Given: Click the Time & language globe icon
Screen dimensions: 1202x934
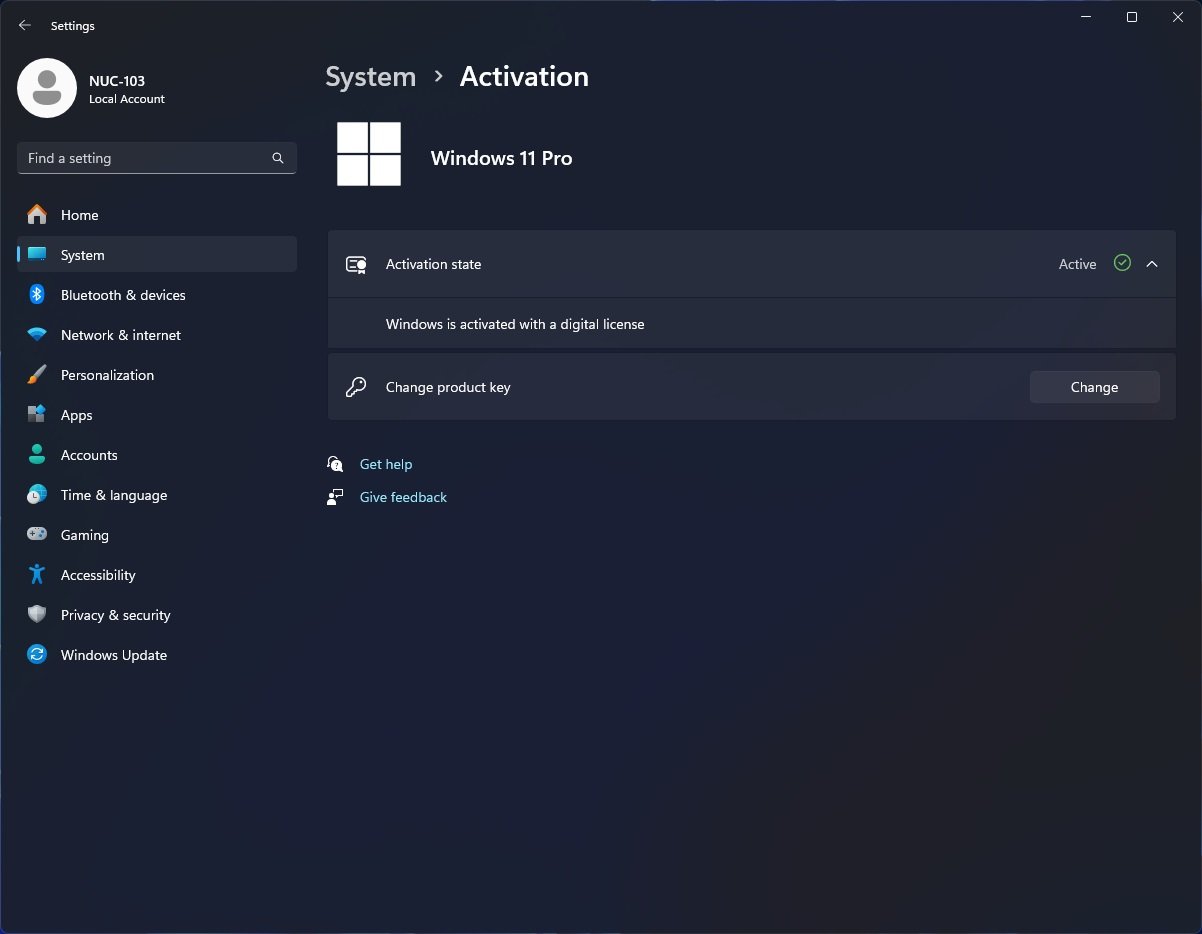Looking at the screenshot, I should [x=37, y=495].
